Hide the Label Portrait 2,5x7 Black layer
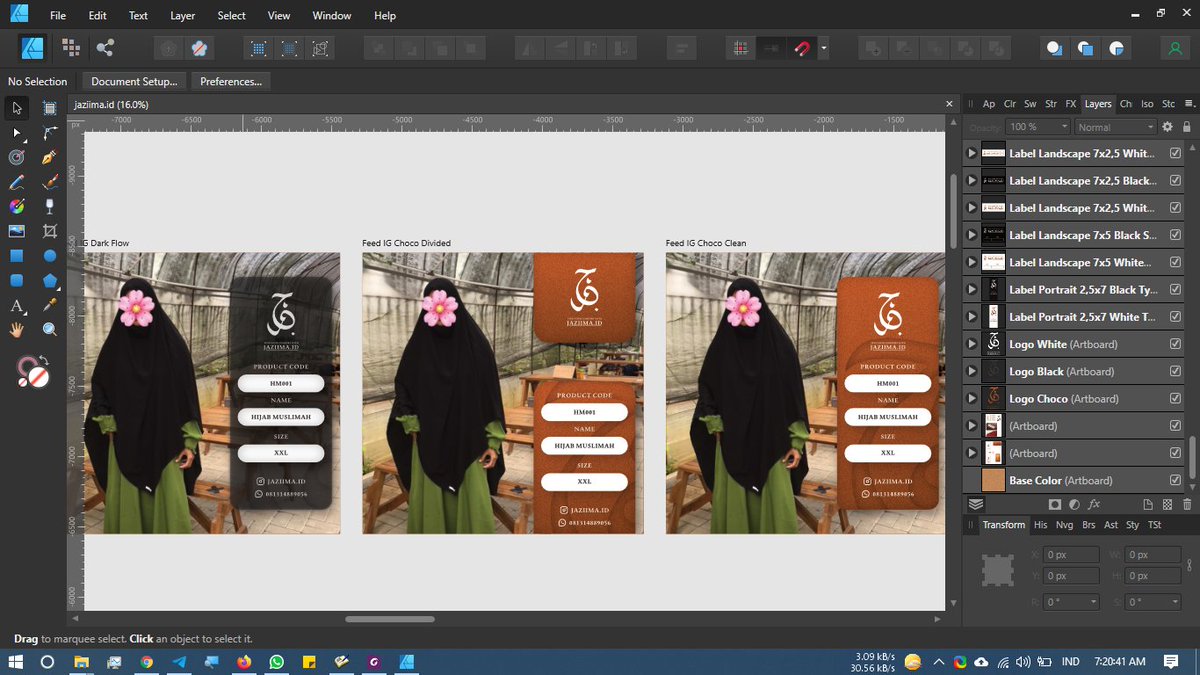 (x=1175, y=290)
